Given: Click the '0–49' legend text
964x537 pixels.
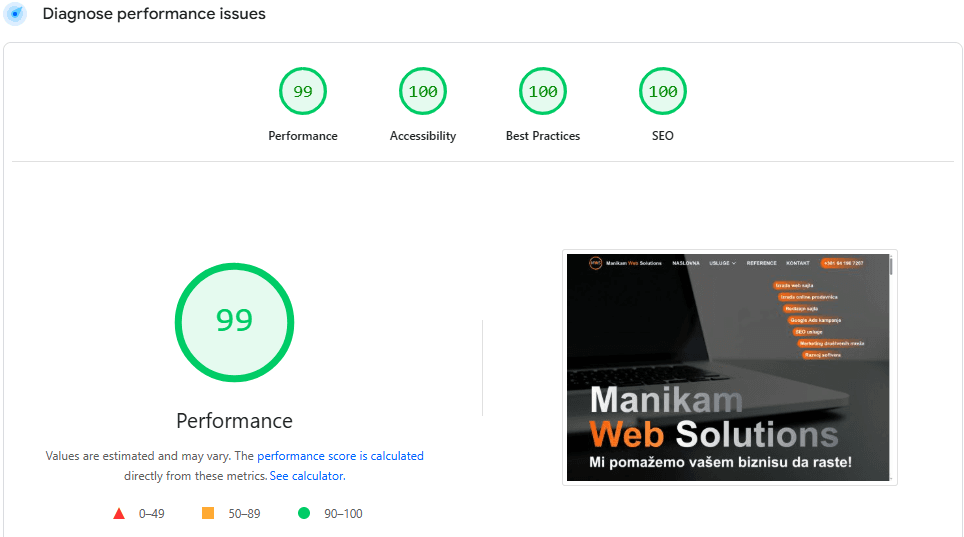Looking at the screenshot, I should [x=151, y=514].
